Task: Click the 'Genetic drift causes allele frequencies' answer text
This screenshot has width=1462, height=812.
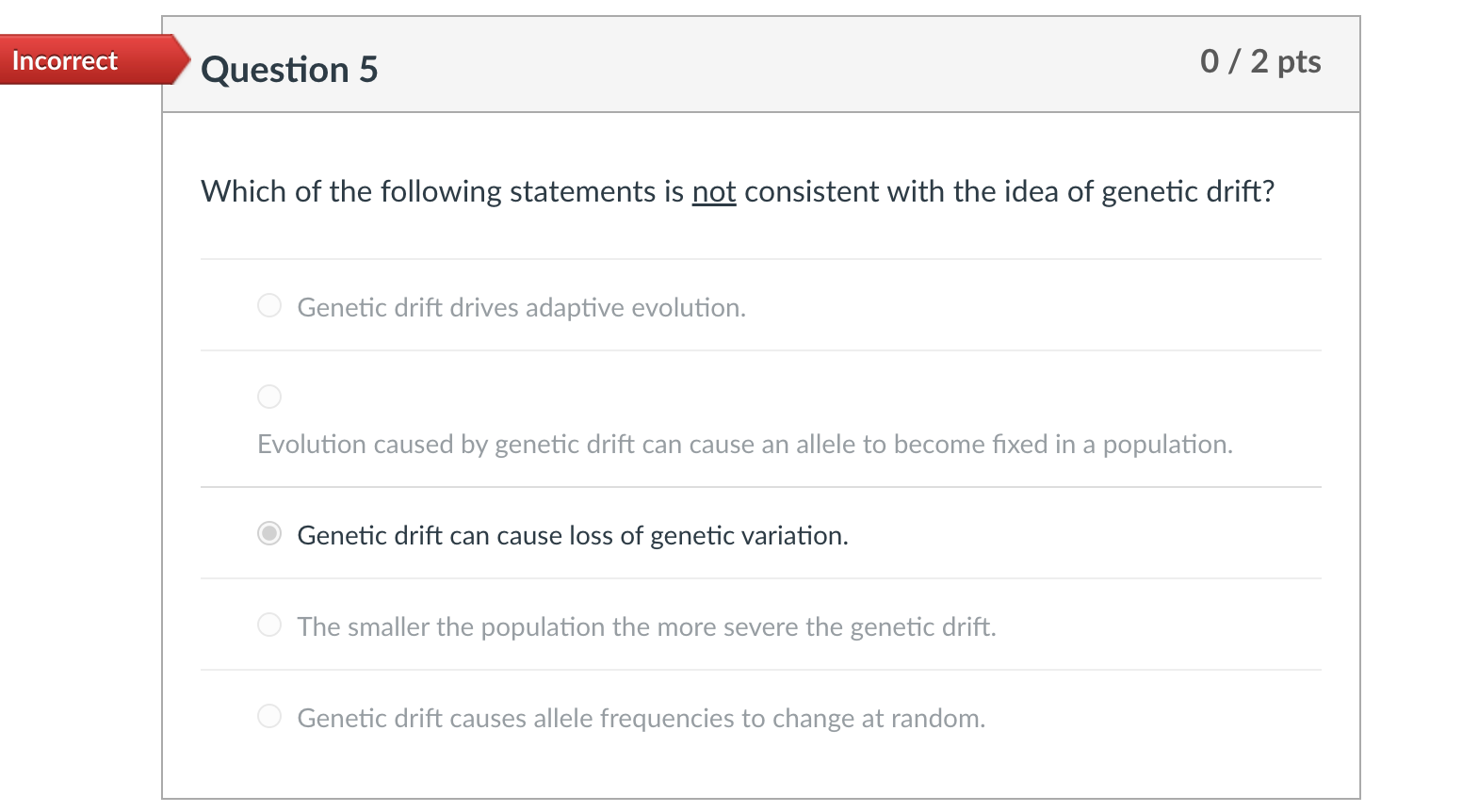Action: (641, 719)
